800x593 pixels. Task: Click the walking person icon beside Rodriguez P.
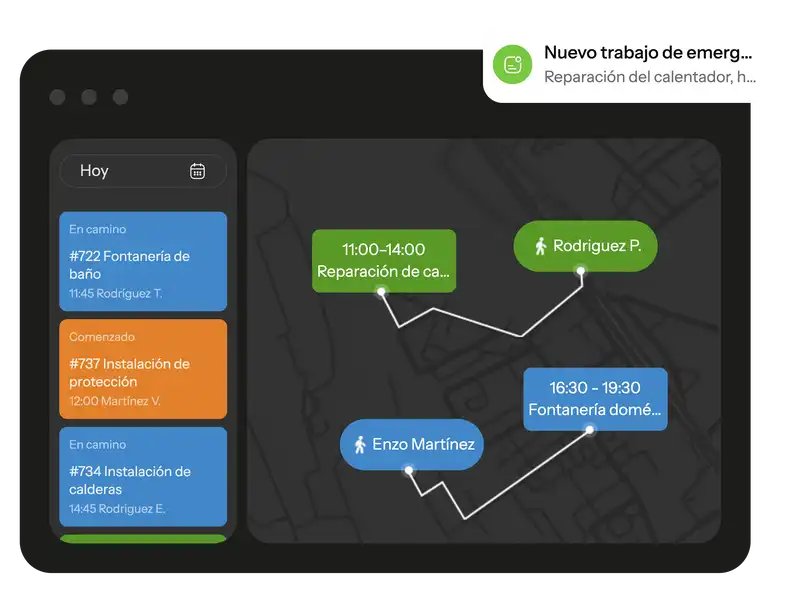click(x=540, y=246)
